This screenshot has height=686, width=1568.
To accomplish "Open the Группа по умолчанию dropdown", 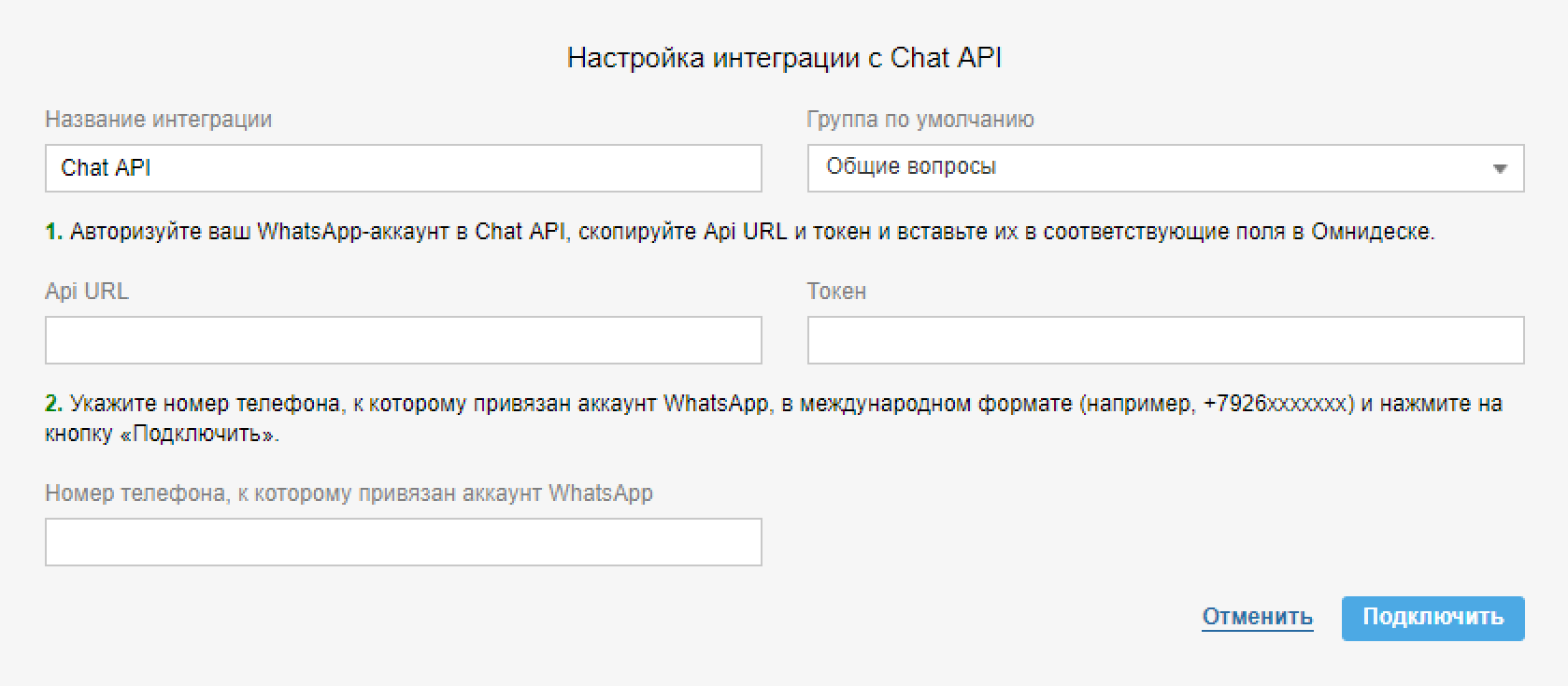I will 1165,168.
